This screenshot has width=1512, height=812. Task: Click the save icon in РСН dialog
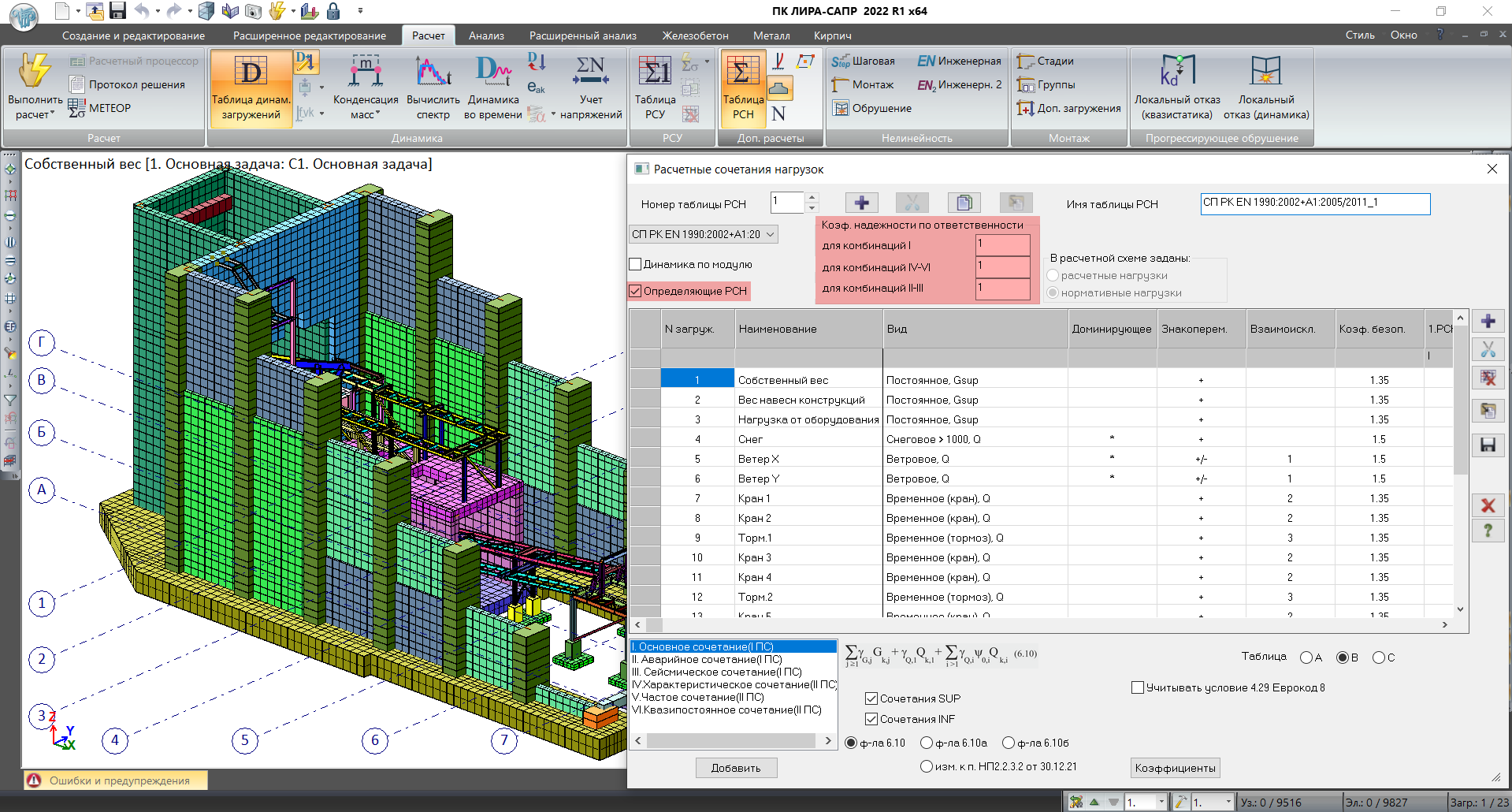pyautogui.click(x=1488, y=445)
